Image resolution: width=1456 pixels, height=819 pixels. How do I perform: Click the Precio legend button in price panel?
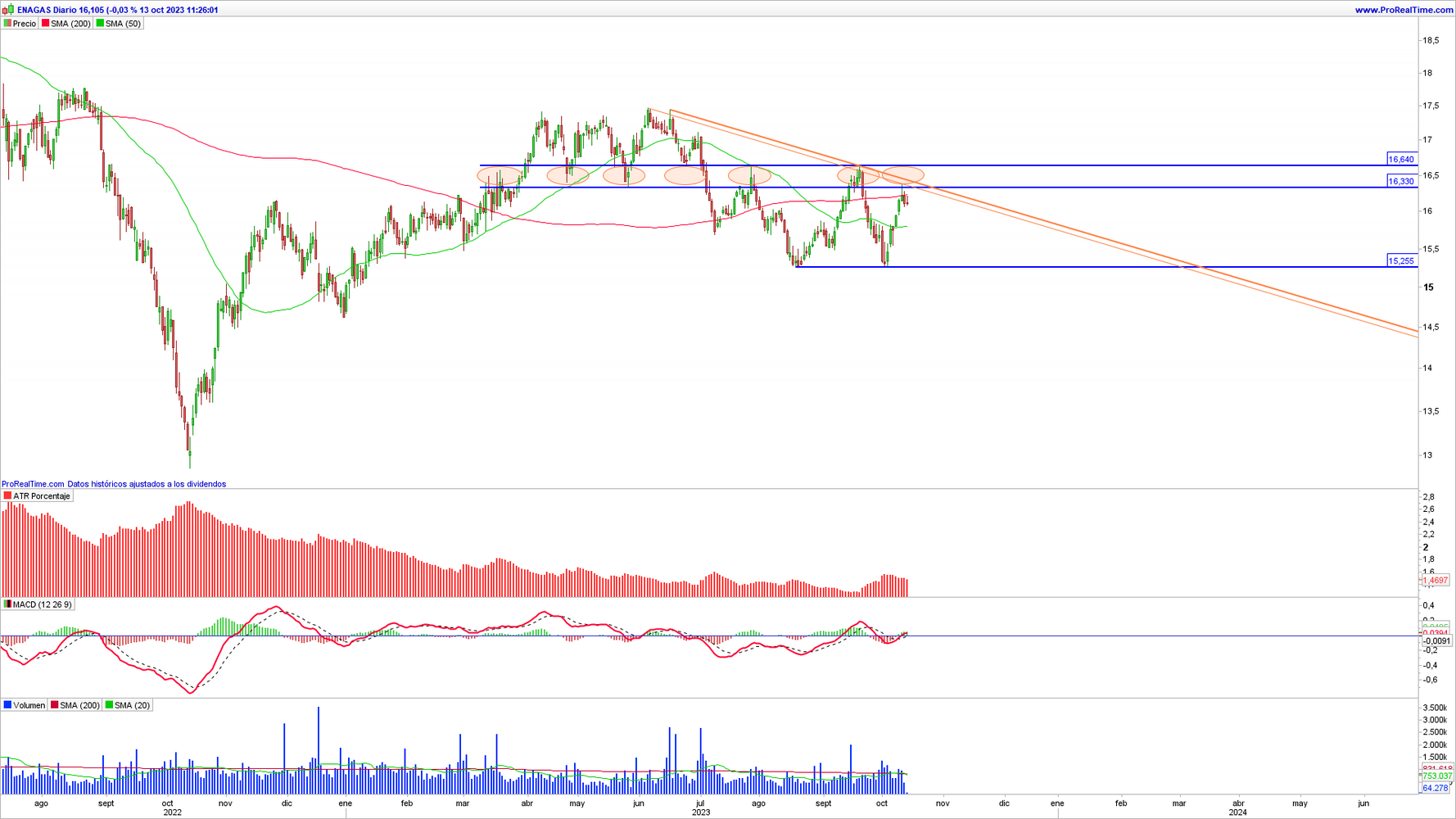coord(20,24)
